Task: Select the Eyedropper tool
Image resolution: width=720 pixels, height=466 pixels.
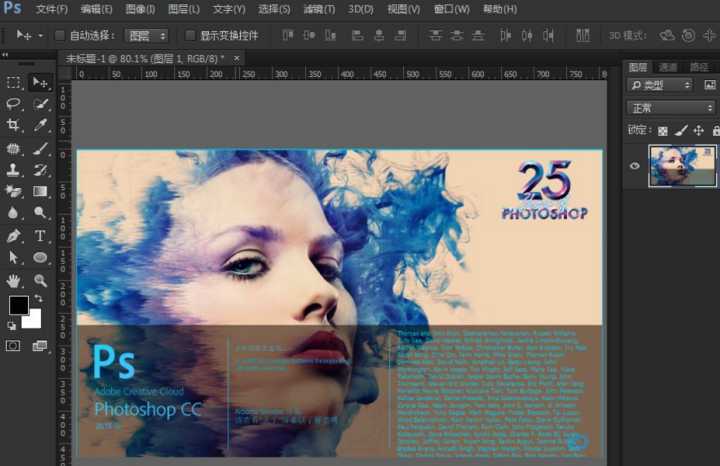Action: coord(40,125)
